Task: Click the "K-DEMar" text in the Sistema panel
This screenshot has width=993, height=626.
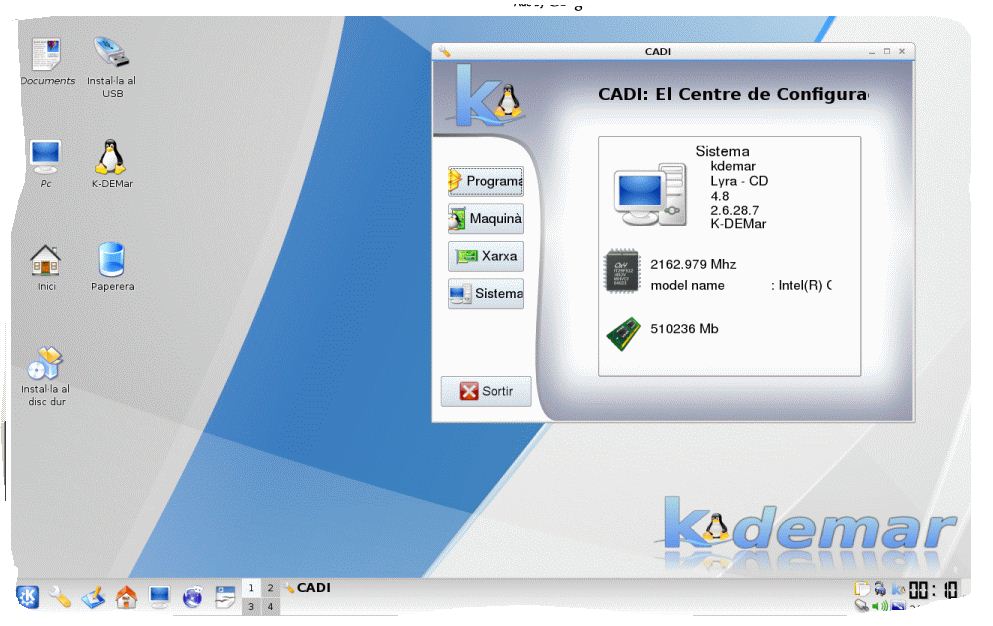Action: coord(738,224)
